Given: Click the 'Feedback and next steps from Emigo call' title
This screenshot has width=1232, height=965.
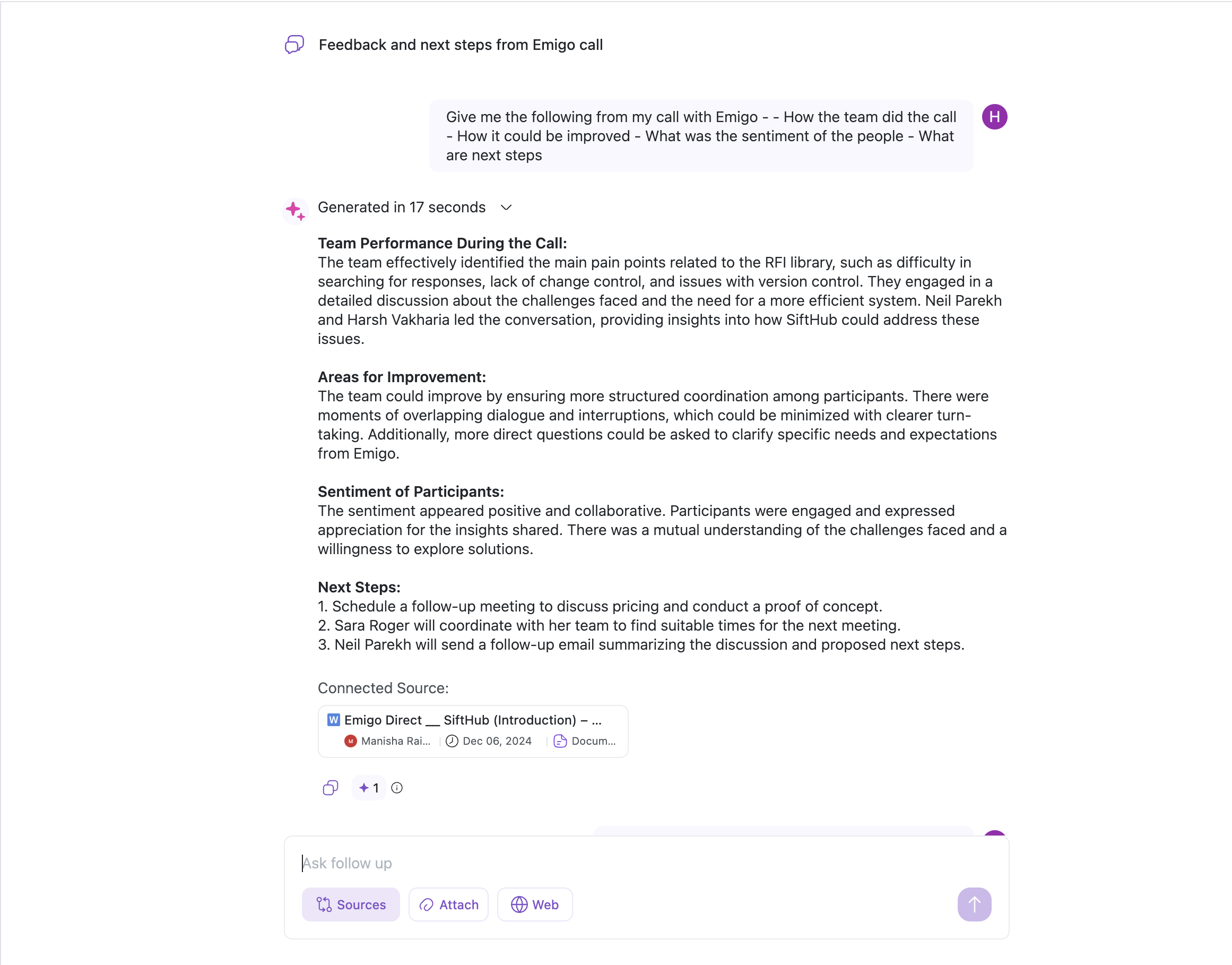Looking at the screenshot, I should click(460, 45).
